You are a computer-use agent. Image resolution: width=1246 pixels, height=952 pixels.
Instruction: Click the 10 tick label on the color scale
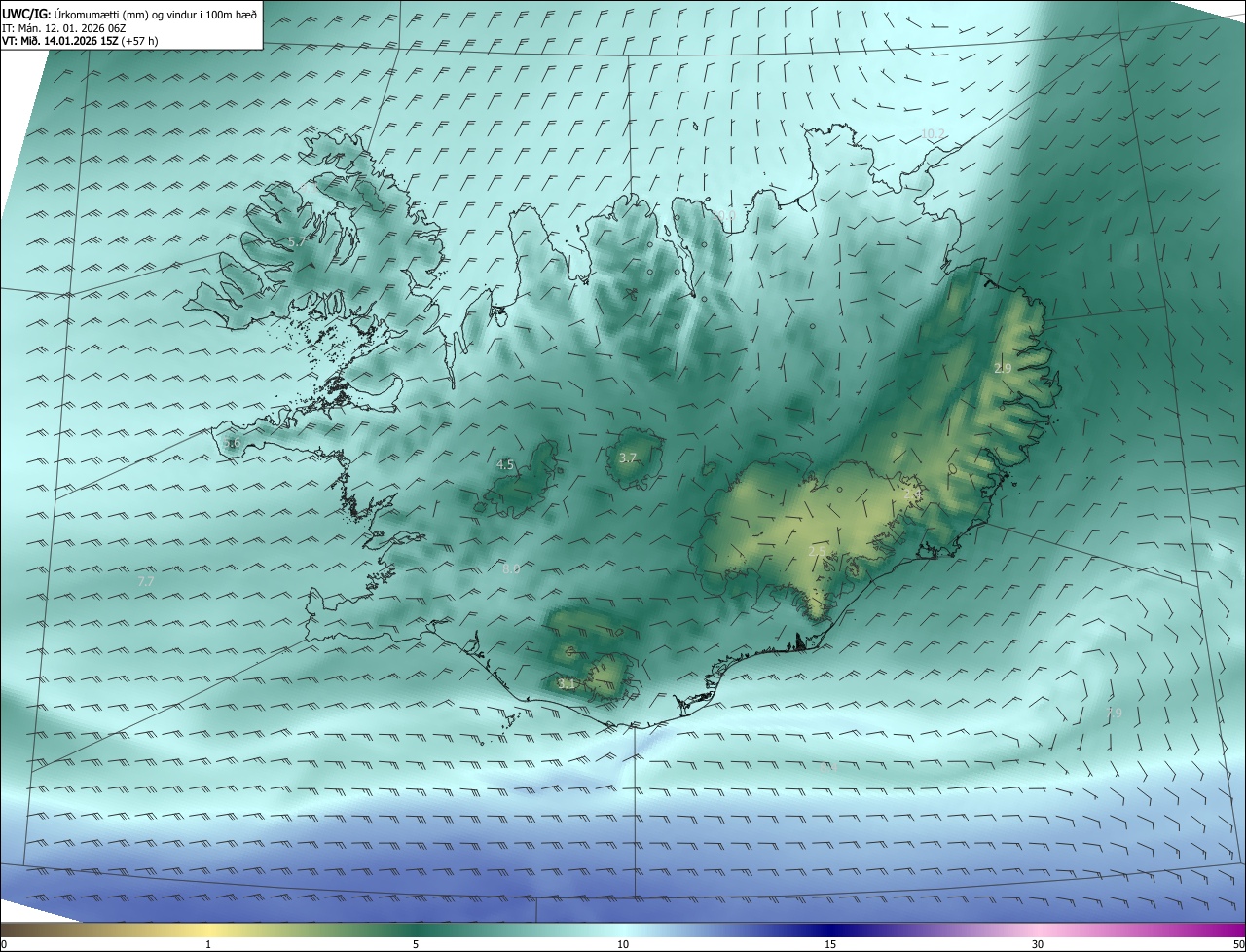(623, 944)
